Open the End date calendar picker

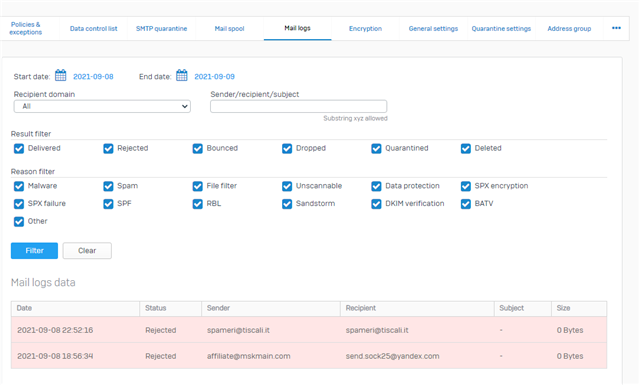182,75
